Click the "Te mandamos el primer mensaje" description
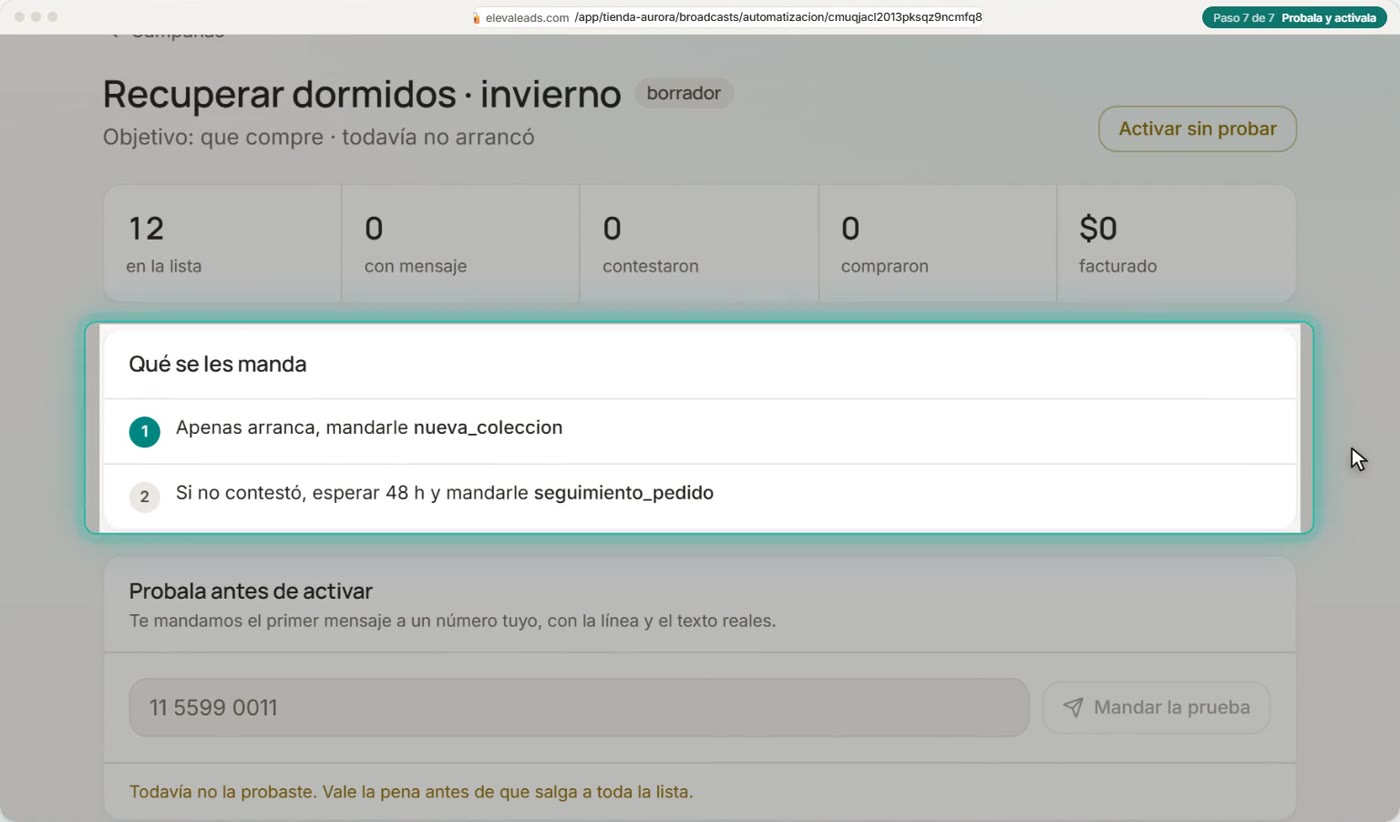 452,621
